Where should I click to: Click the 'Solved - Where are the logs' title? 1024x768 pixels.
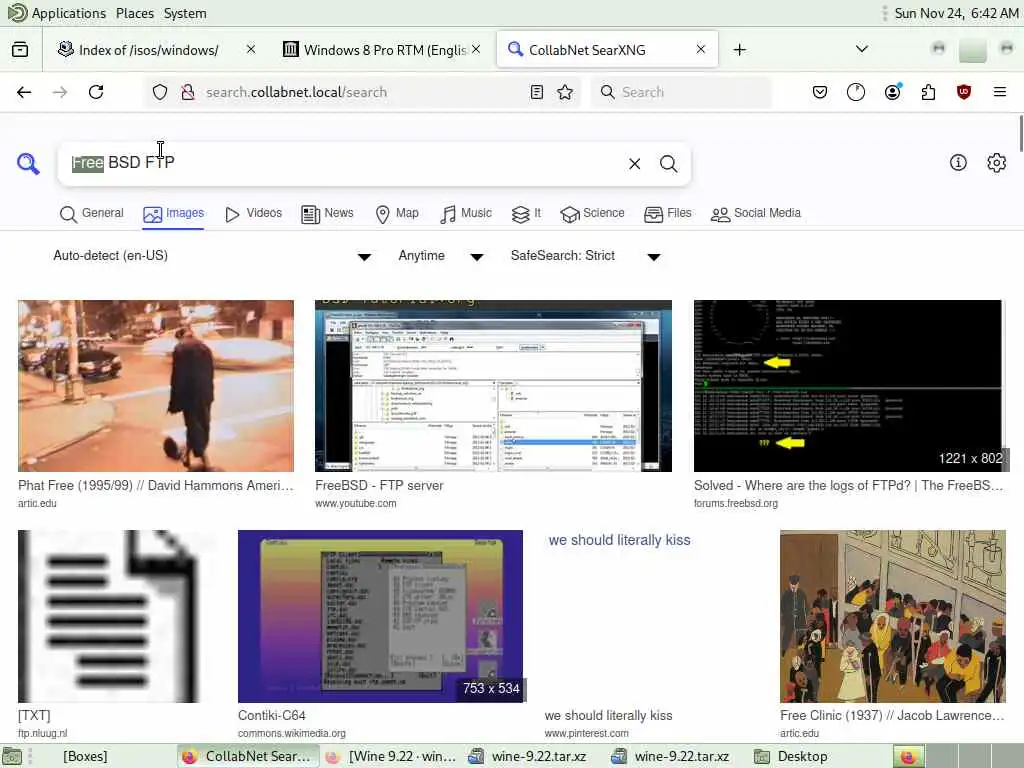pyautogui.click(x=848, y=485)
